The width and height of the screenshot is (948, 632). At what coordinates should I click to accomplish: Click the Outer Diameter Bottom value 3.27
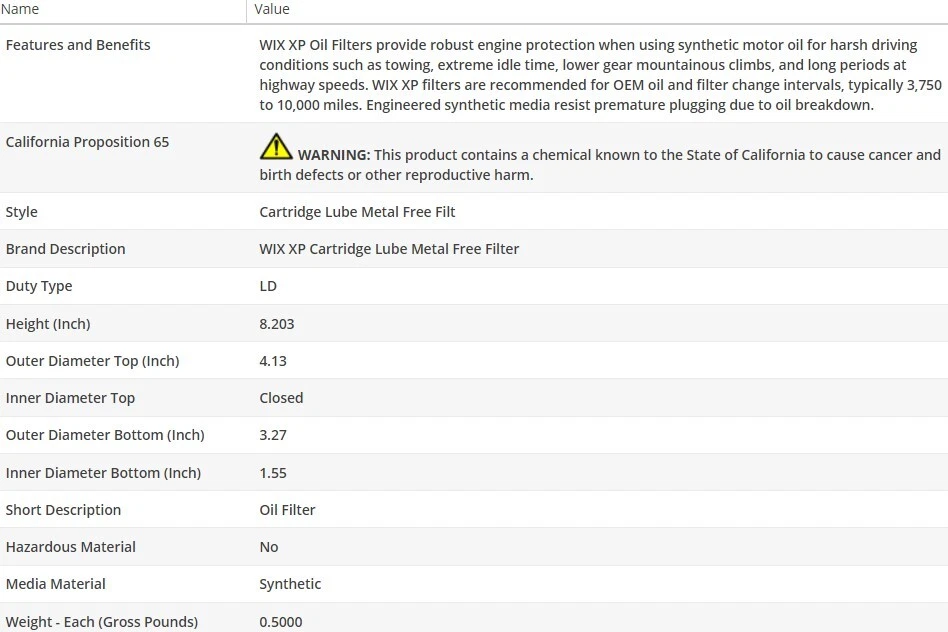273,435
